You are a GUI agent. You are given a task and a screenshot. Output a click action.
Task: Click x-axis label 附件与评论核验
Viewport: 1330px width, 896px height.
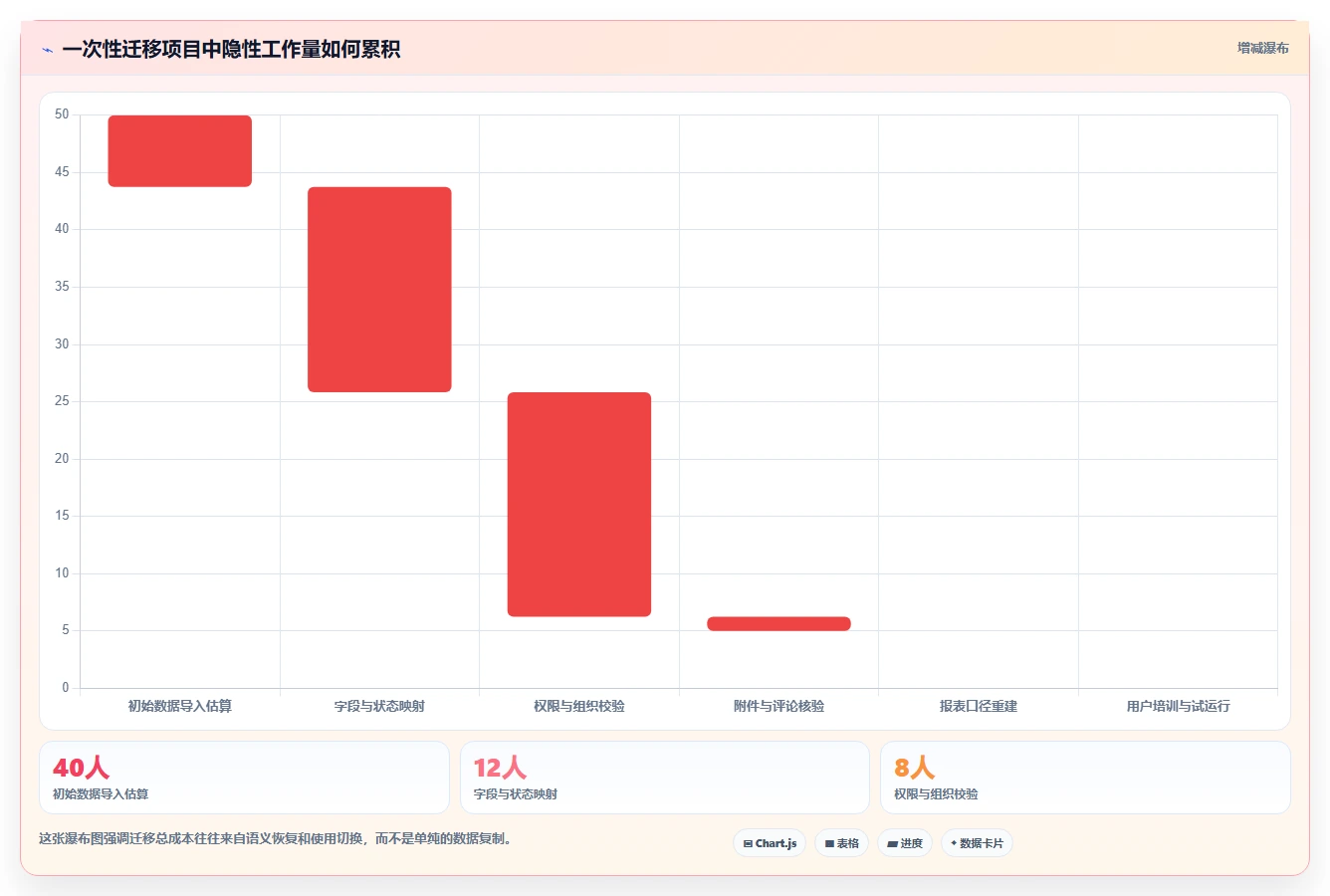pyautogui.click(x=778, y=706)
